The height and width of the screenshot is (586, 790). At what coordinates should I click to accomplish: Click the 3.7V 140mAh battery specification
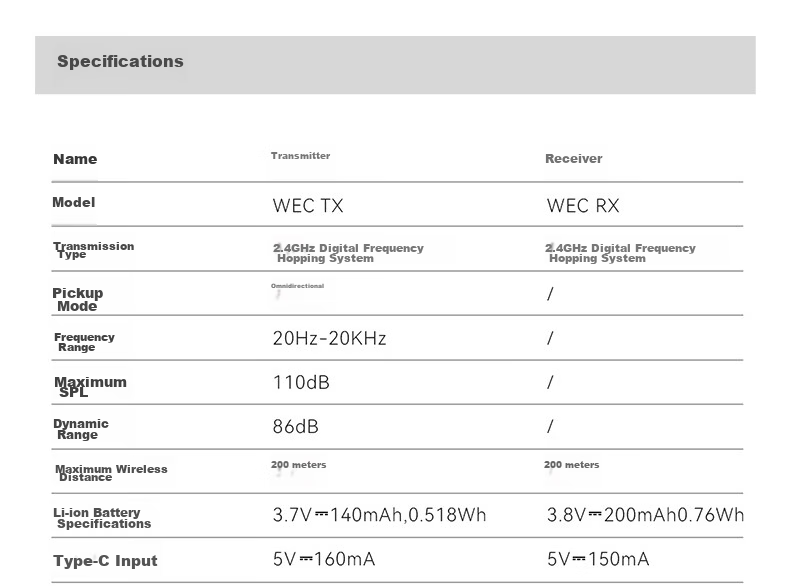pyautogui.click(x=379, y=515)
